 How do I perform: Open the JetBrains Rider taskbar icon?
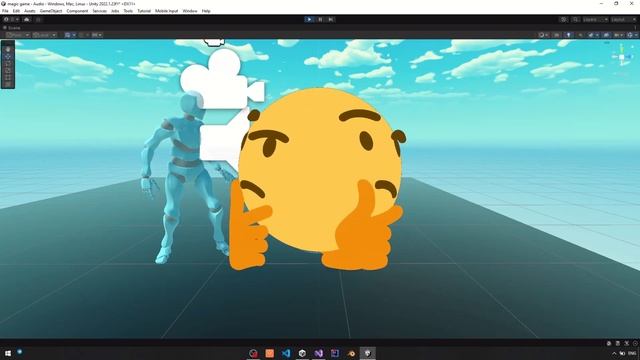point(335,353)
